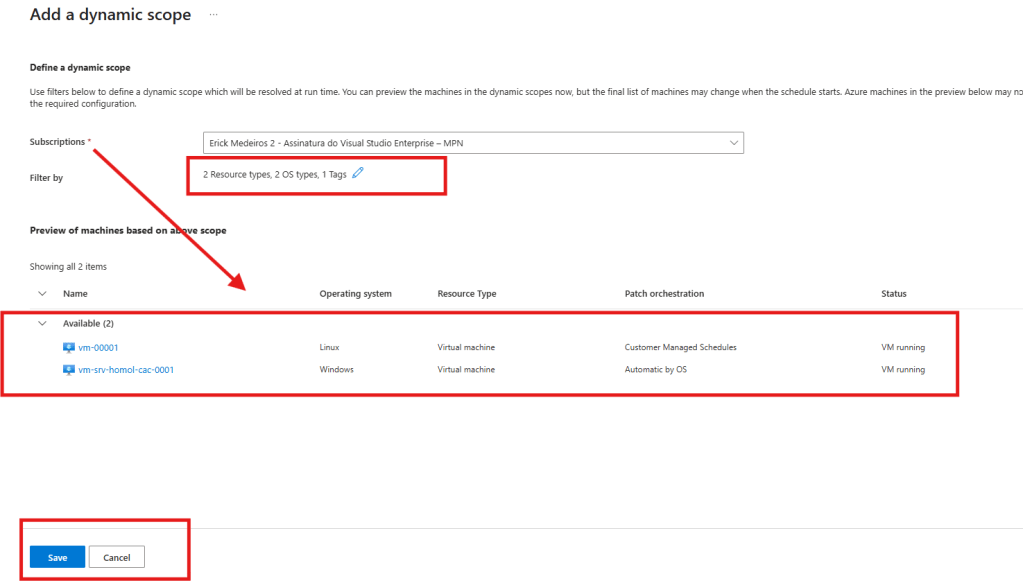1023x581 pixels.
Task: Select the Automatic by OS cell
Action: pyautogui.click(x=655, y=370)
